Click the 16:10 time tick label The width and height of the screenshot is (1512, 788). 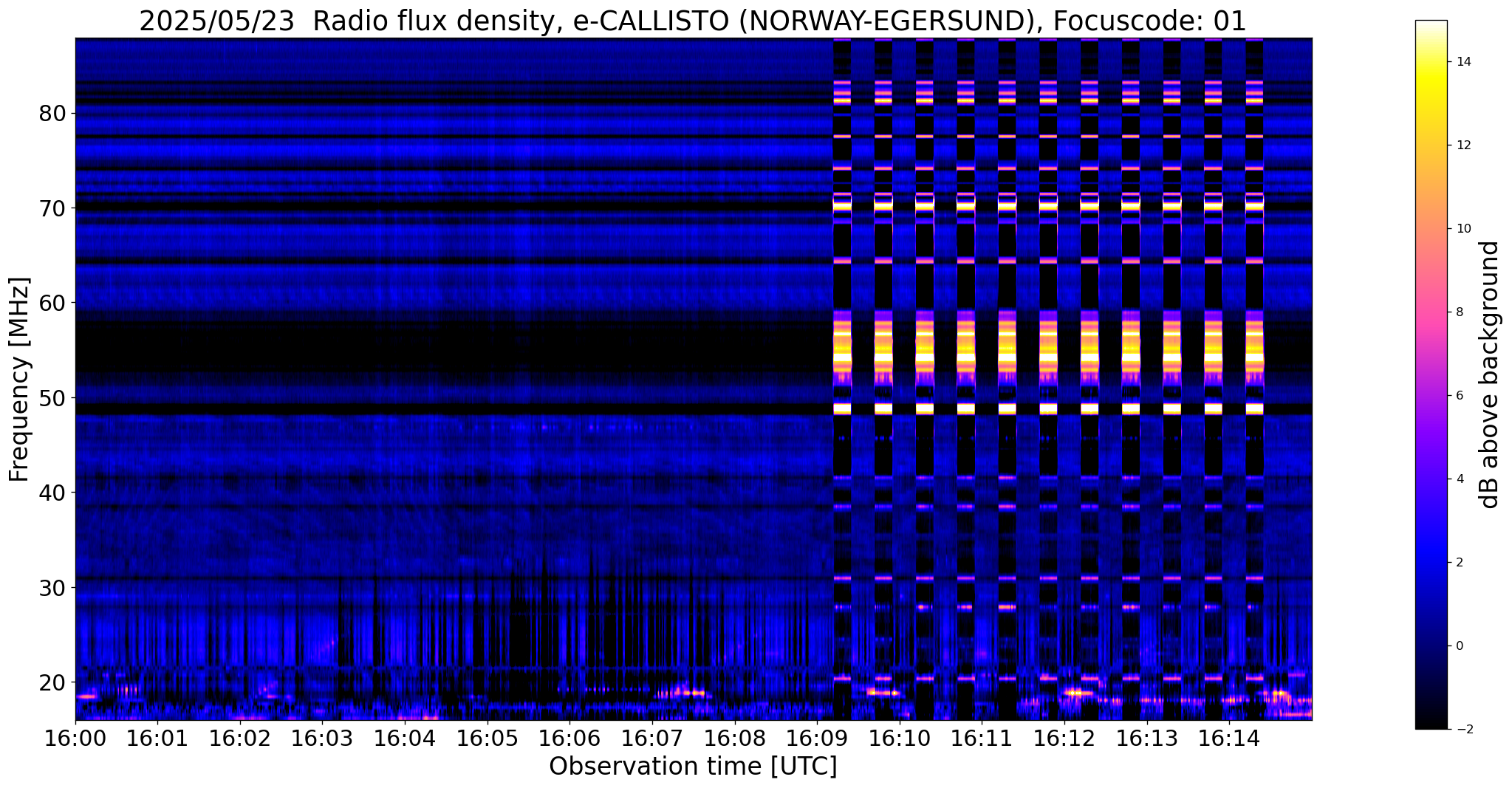click(900, 739)
